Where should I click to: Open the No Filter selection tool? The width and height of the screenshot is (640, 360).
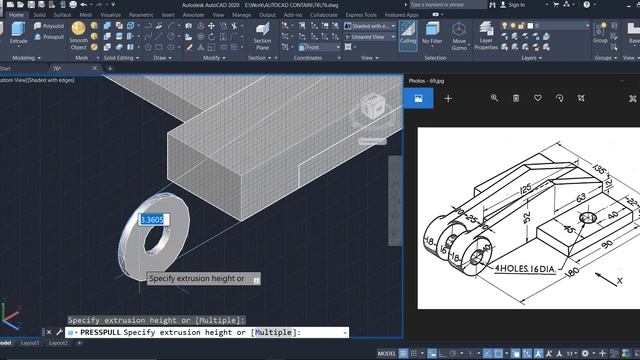point(432,33)
